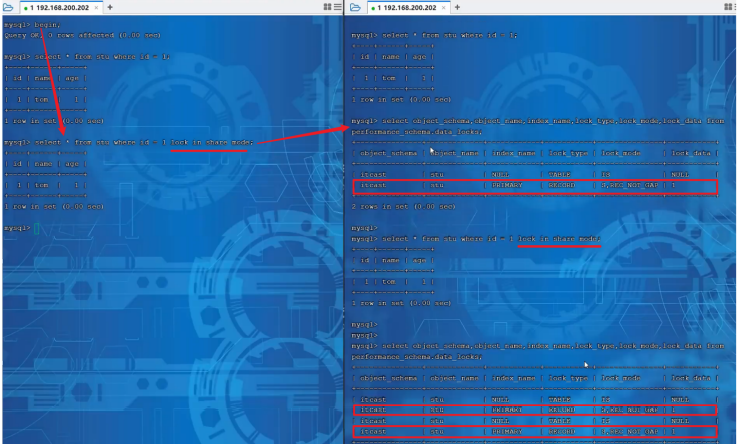The image size is (737, 444).
Task: Click 'Query OK, 0 rows affected' line
Action: (x=83, y=35)
